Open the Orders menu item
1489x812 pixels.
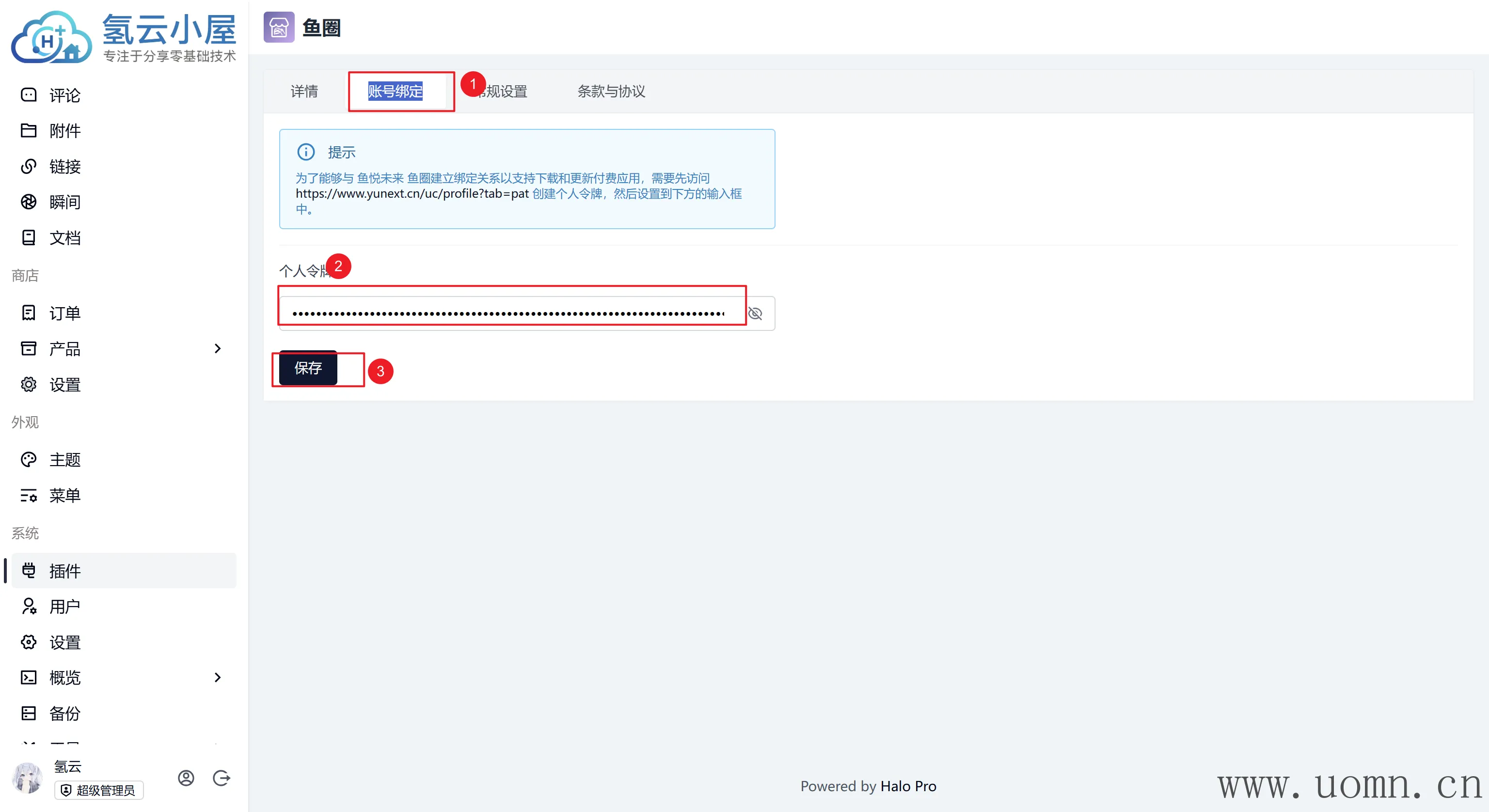65,313
